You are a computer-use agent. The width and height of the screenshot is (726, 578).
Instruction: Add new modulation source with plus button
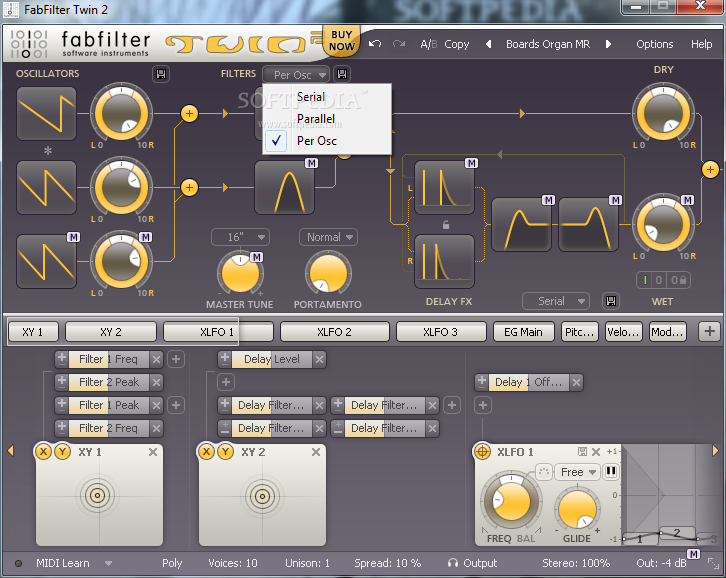(x=709, y=332)
